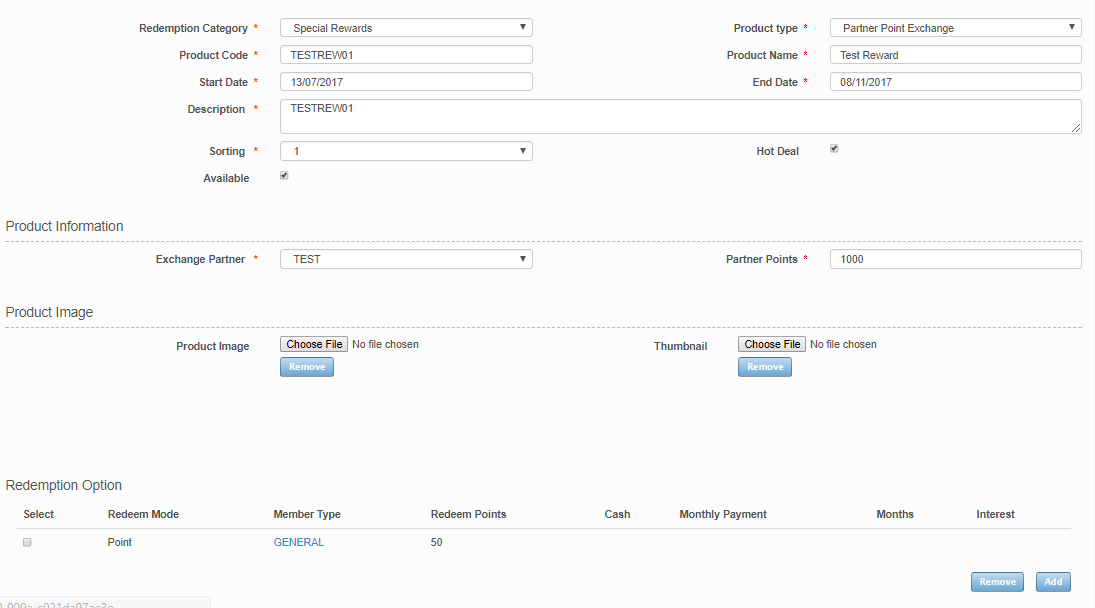Image resolution: width=1095 pixels, height=608 pixels.
Task: Remove the selected redemption option
Action: click(x=997, y=582)
